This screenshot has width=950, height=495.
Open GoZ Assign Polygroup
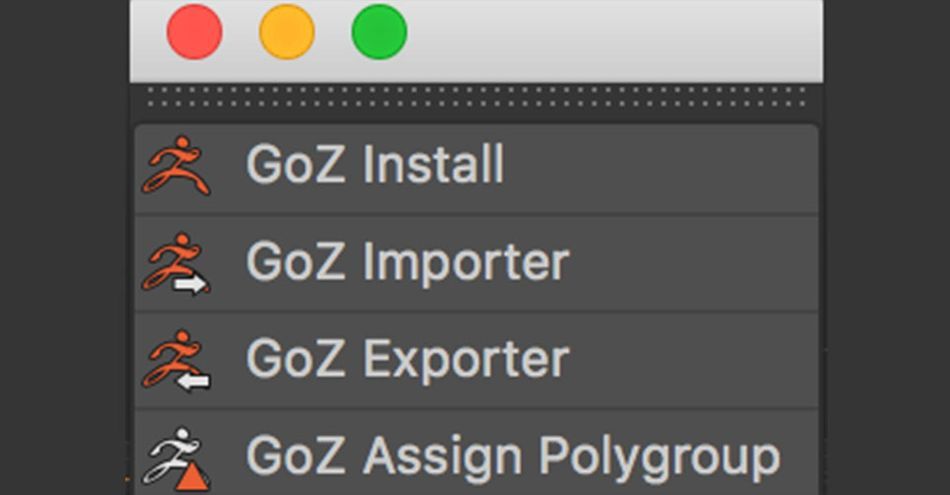tap(476, 453)
